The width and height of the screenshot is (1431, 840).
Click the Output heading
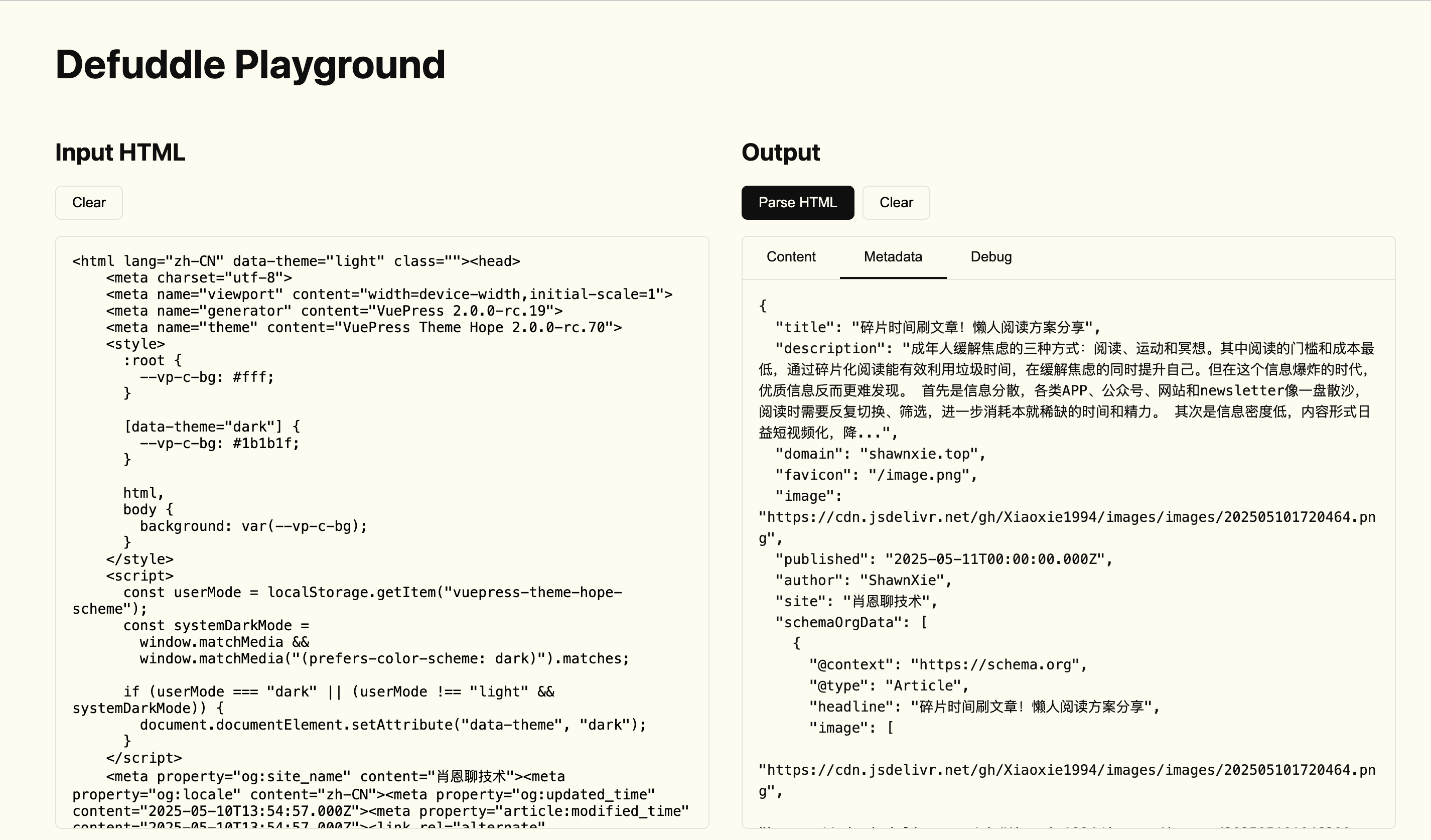pos(780,152)
